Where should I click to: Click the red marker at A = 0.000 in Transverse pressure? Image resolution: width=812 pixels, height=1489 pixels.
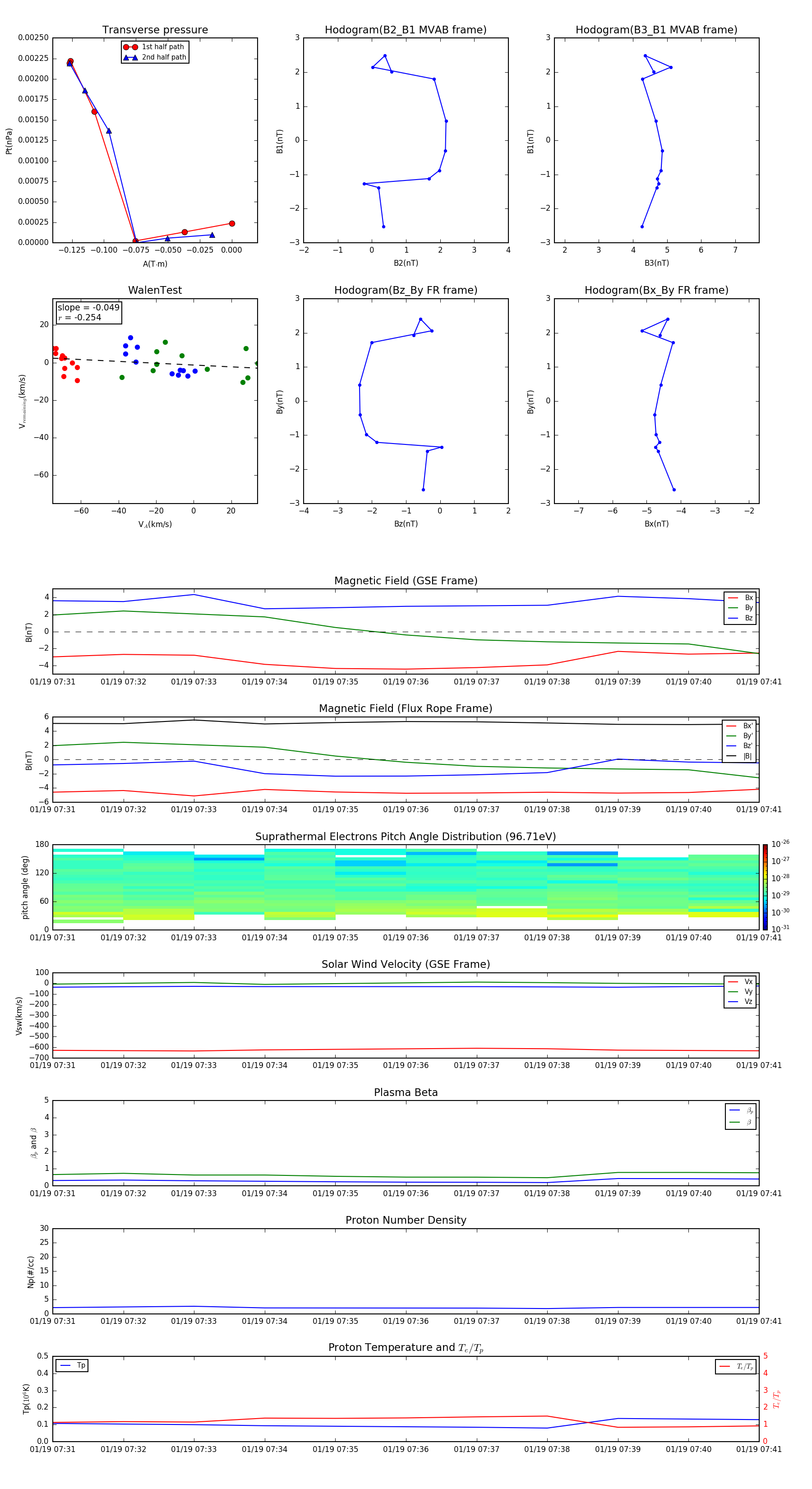(232, 224)
